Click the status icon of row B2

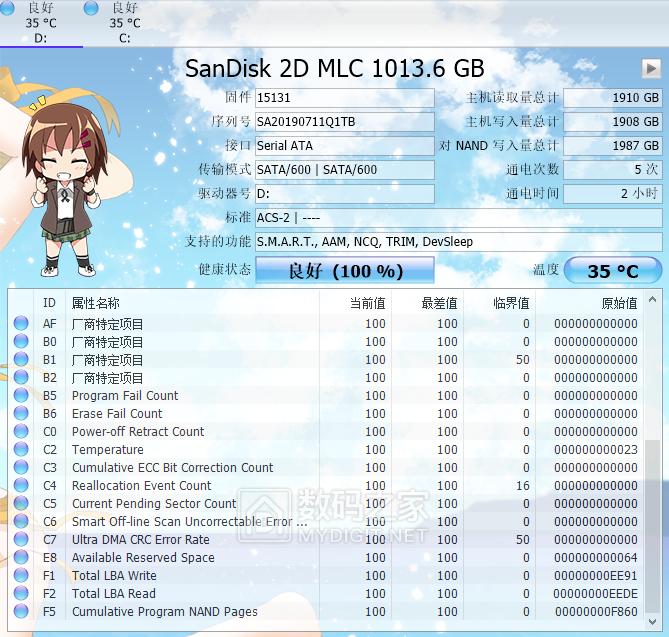point(21,377)
